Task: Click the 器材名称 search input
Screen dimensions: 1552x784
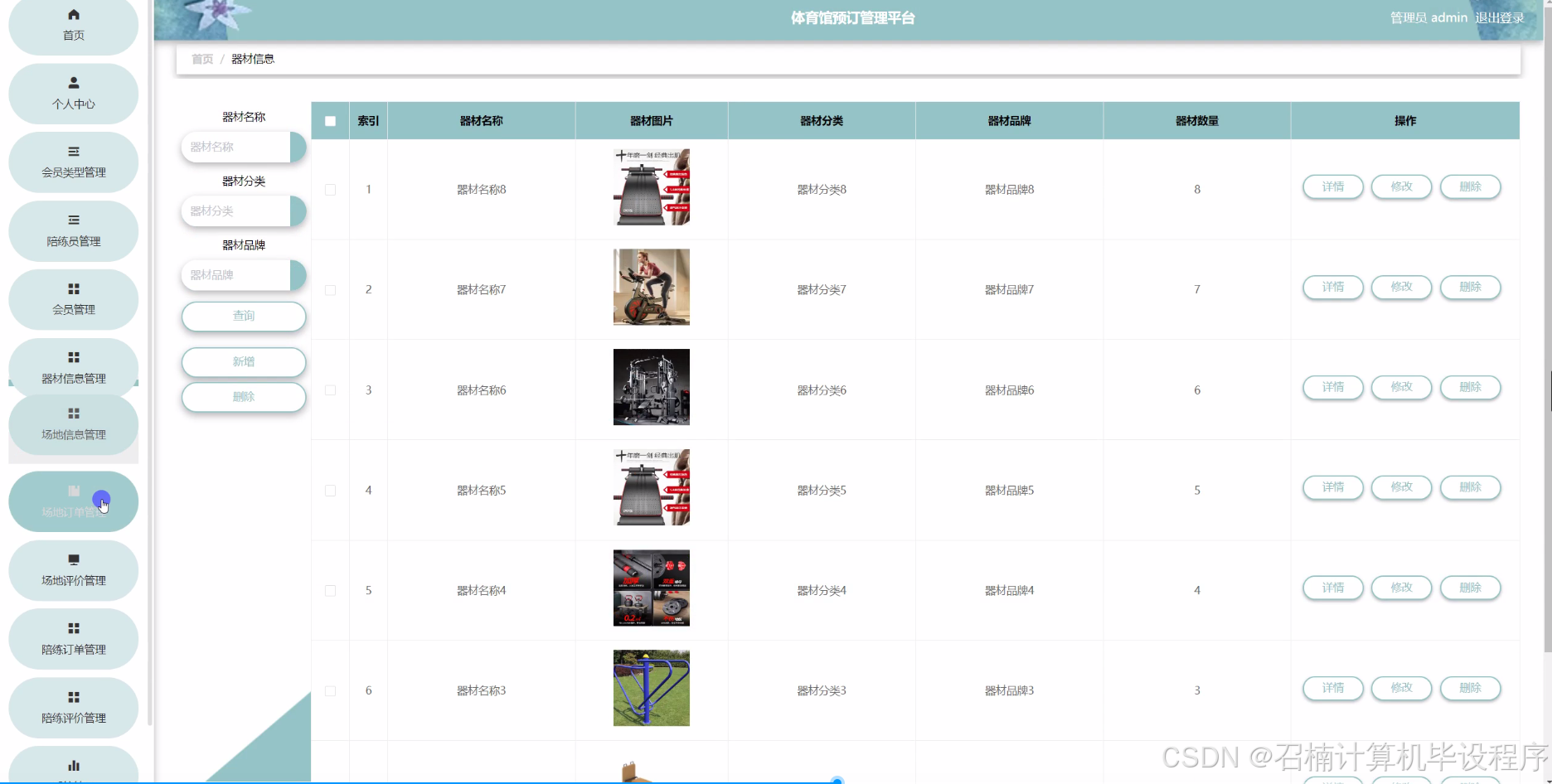Action: coord(236,147)
